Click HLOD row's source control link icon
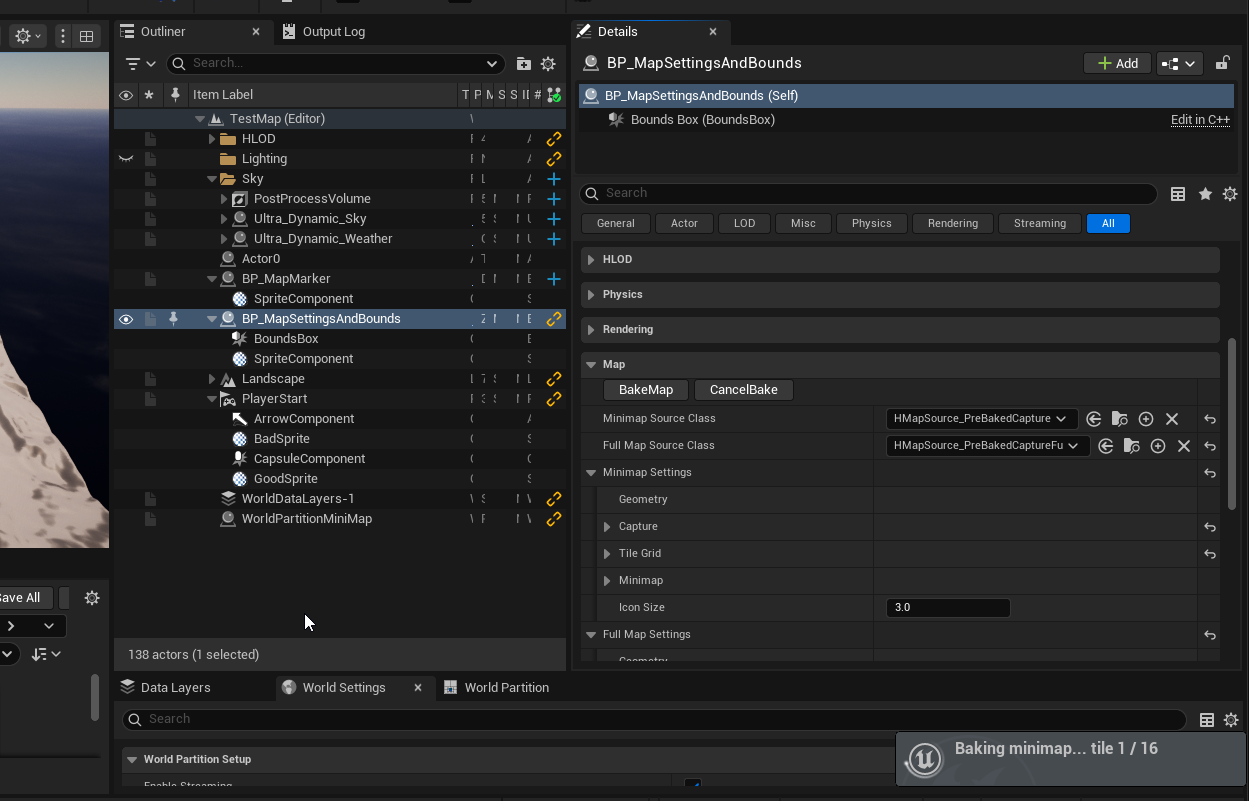Screen dimensions: 1249x801 (x=553, y=139)
